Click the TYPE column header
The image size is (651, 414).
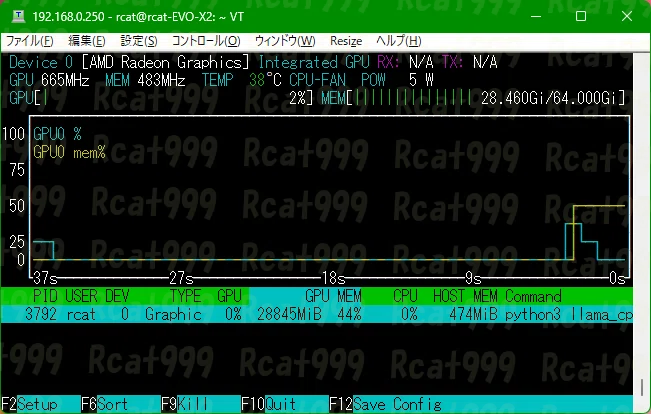(185, 296)
